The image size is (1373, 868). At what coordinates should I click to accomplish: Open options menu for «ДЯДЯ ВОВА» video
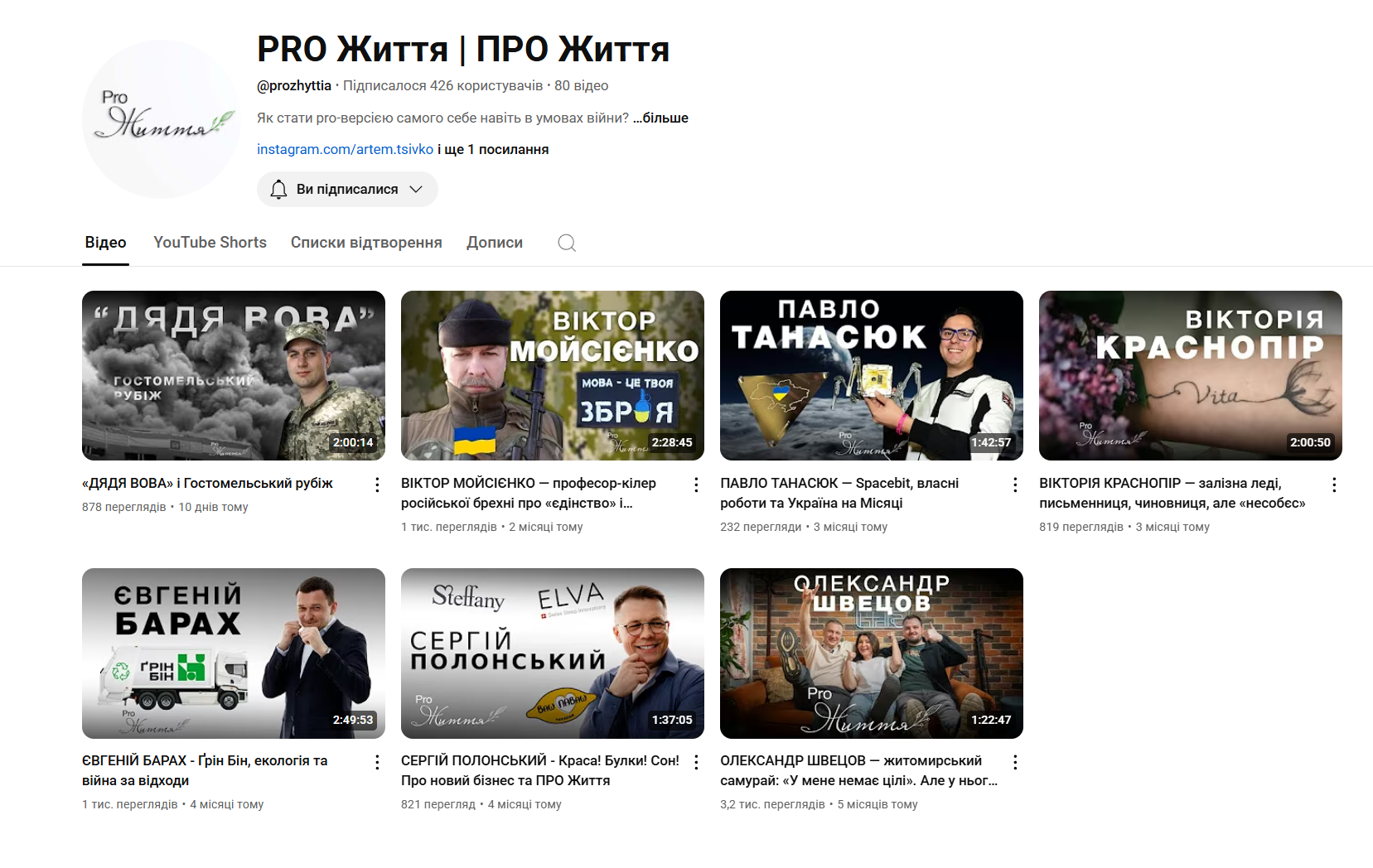(377, 485)
